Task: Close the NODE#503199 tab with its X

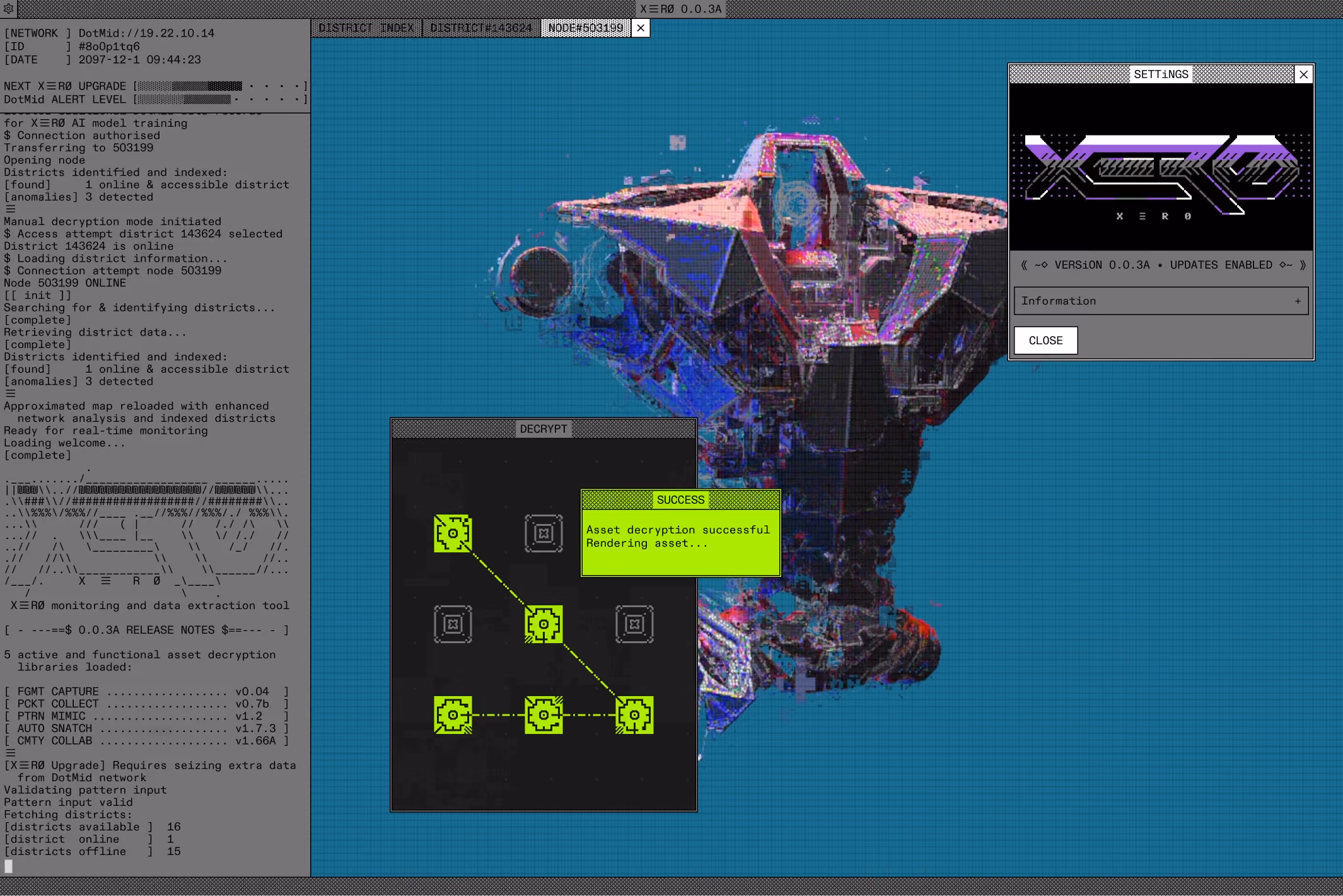Action: (641, 28)
